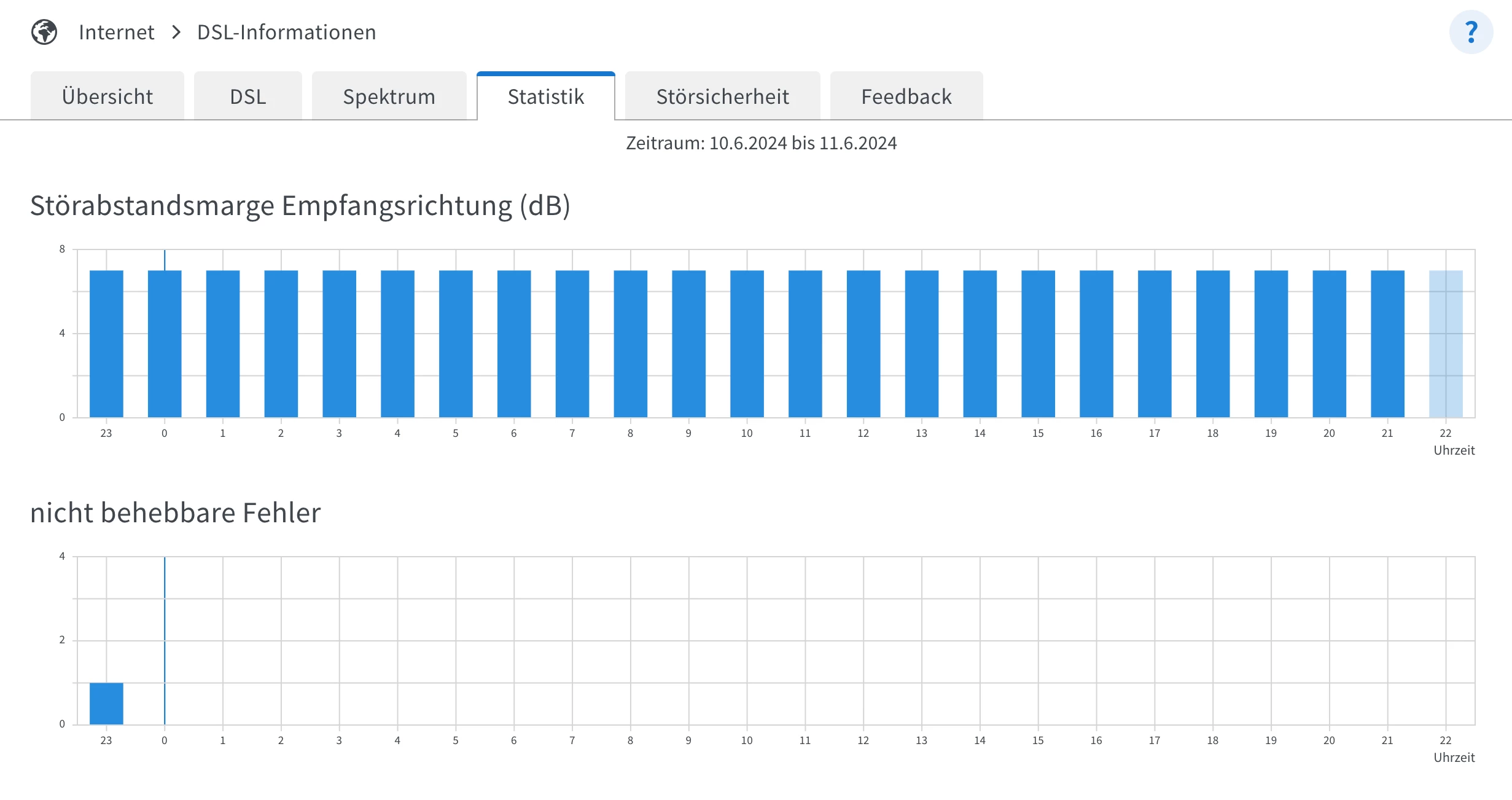The image size is (1512, 800).
Task: Select the Statistik tab
Action: coord(545,96)
